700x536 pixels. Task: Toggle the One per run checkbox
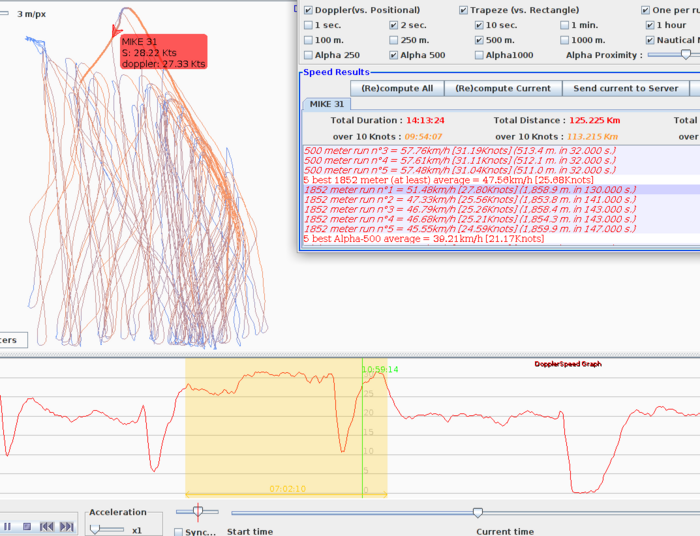click(x=646, y=10)
